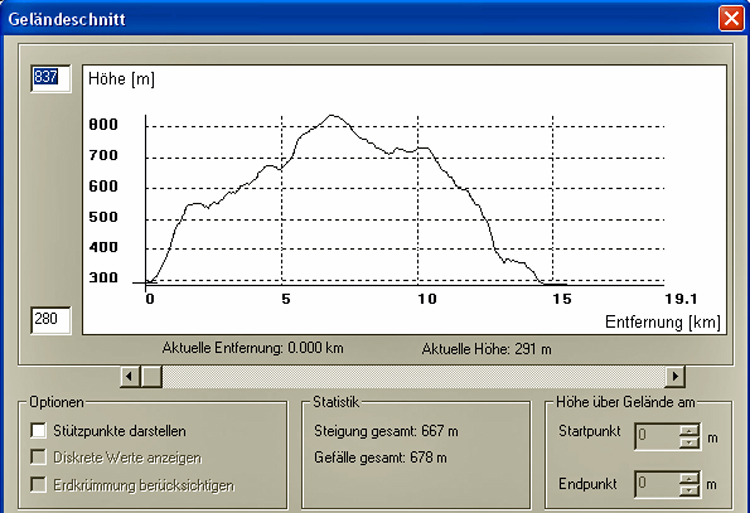Click the Endpunkt height input field

tap(656, 484)
